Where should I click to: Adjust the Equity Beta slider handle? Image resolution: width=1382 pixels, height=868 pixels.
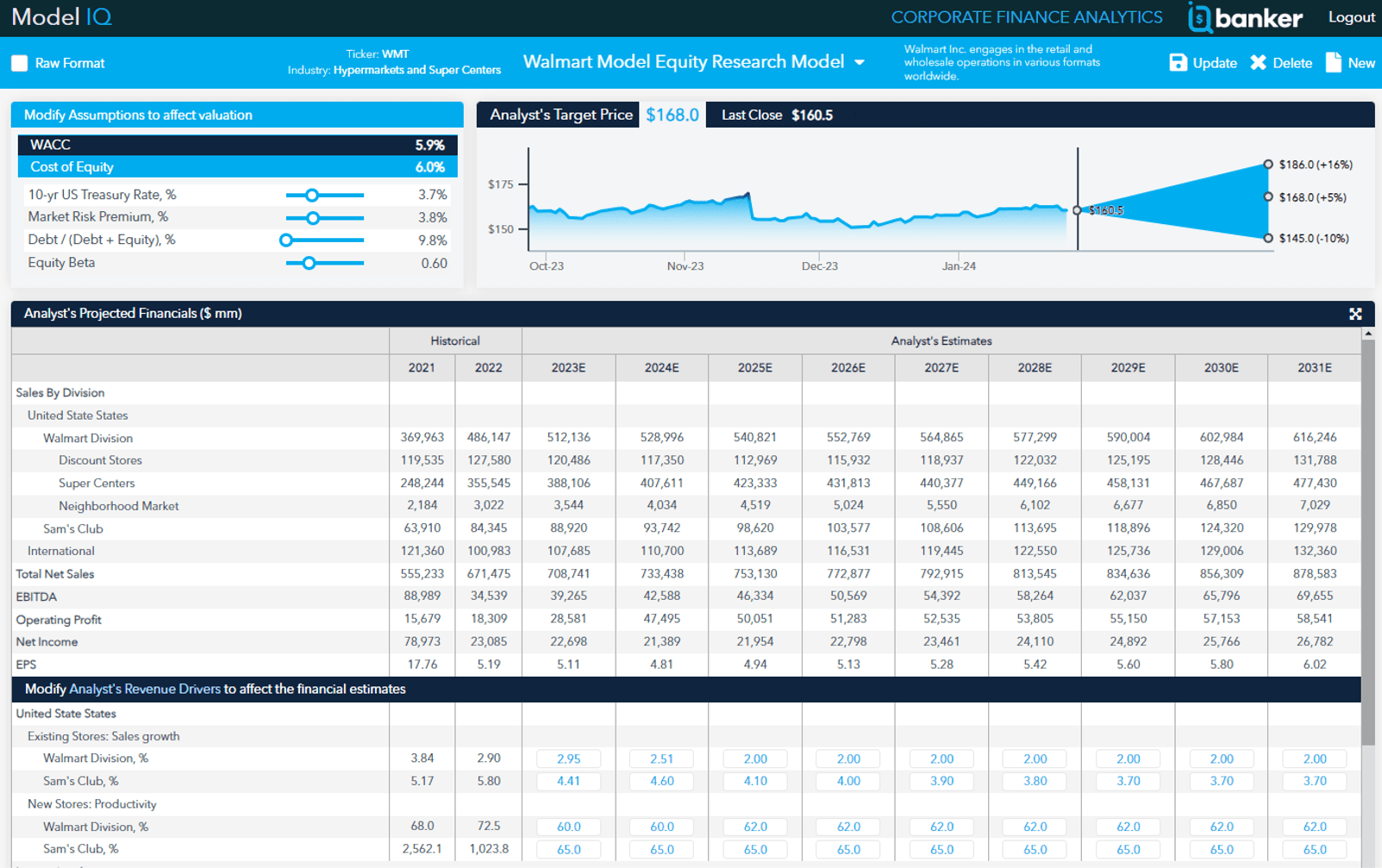pyautogui.click(x=309, y=263)
